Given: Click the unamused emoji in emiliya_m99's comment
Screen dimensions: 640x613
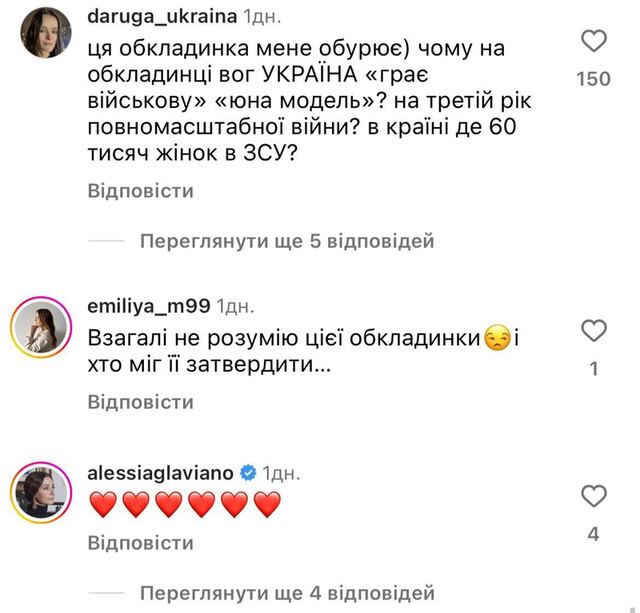Looking at the screenshot, I should tap(497, 339).
